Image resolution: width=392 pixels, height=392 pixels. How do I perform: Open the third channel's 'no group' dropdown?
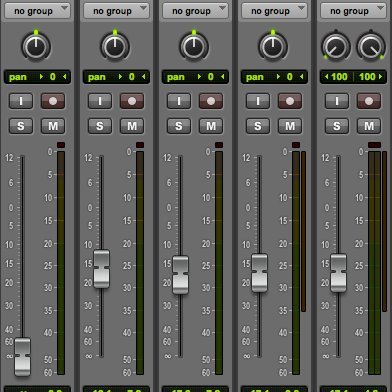click(195, 10)
